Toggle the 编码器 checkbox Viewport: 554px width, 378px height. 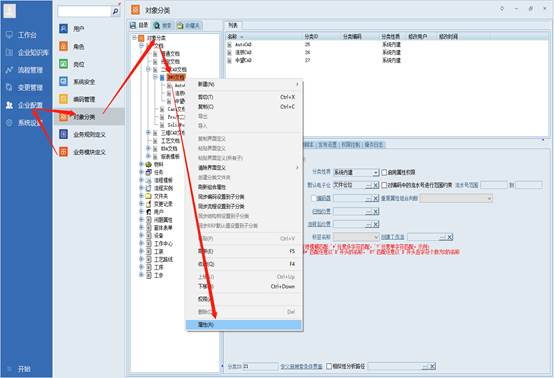pos(314,198)
